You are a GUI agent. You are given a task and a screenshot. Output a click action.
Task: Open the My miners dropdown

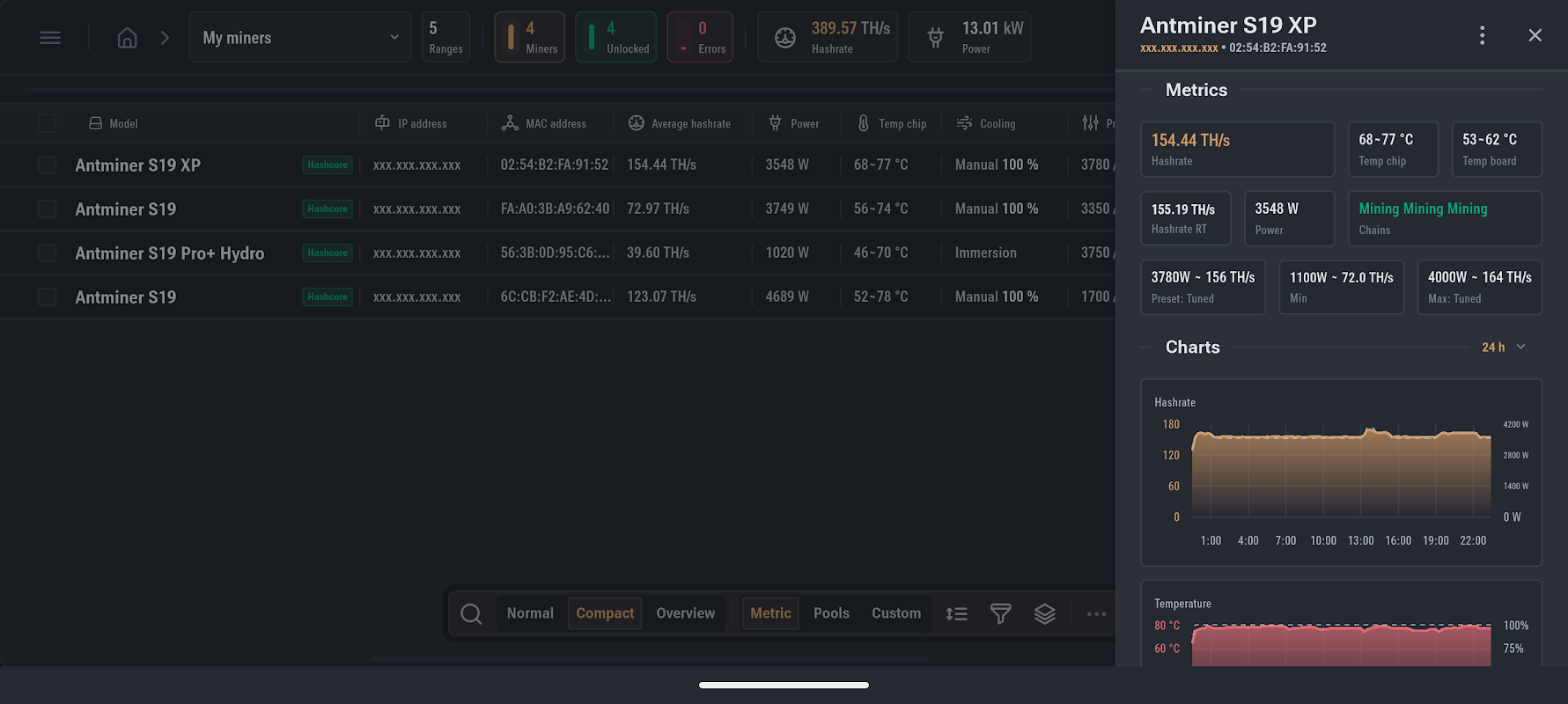(300, 38)
